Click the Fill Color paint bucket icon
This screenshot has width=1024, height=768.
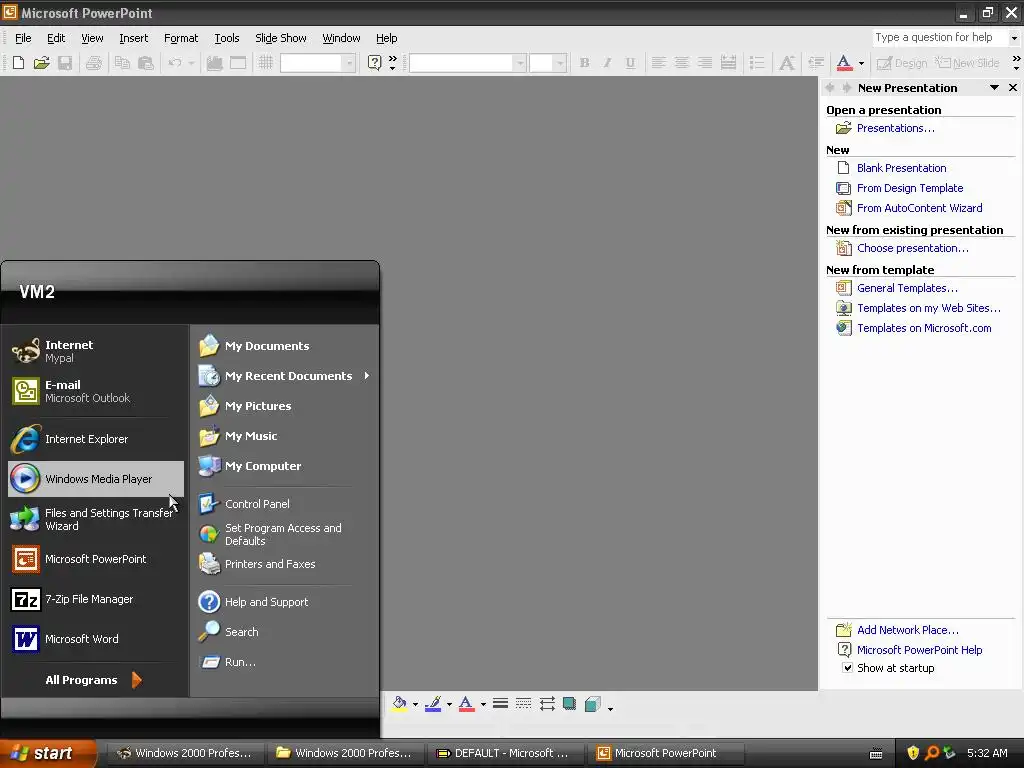(400, 703)
